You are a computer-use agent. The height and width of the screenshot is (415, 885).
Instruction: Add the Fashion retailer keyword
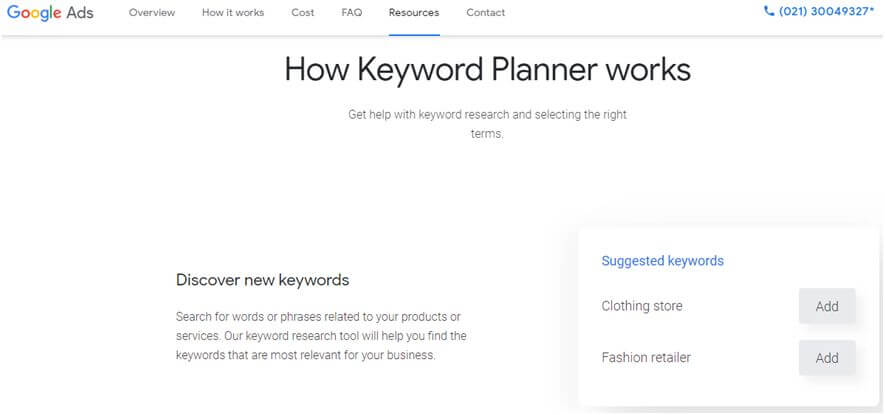click(827, 358)
